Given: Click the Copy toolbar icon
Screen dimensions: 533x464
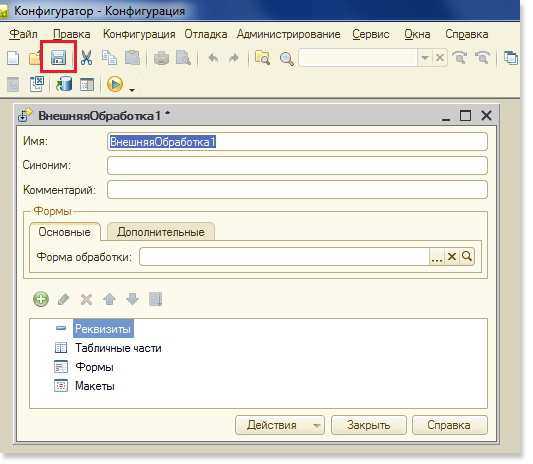Looking at the screenshot, I should point(109,57).
